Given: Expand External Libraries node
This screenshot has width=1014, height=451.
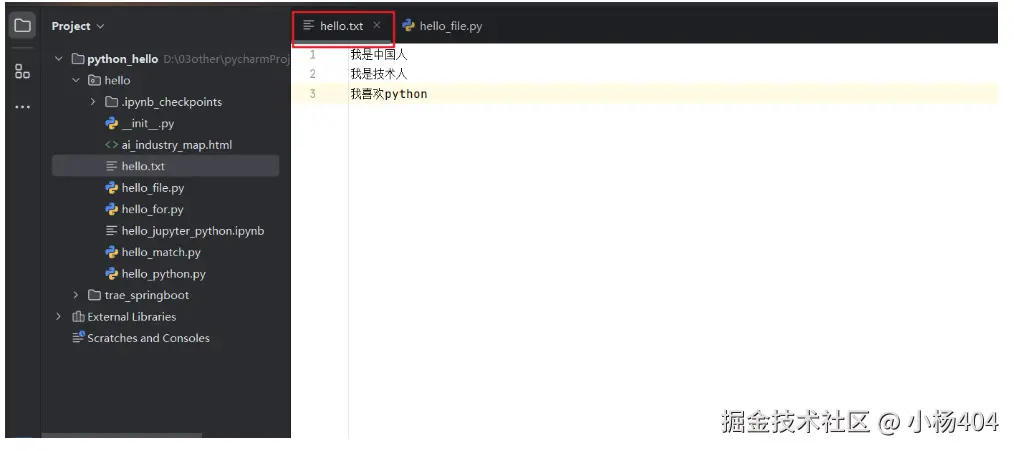Looking at the screenshot, I should tap(59, 316).
